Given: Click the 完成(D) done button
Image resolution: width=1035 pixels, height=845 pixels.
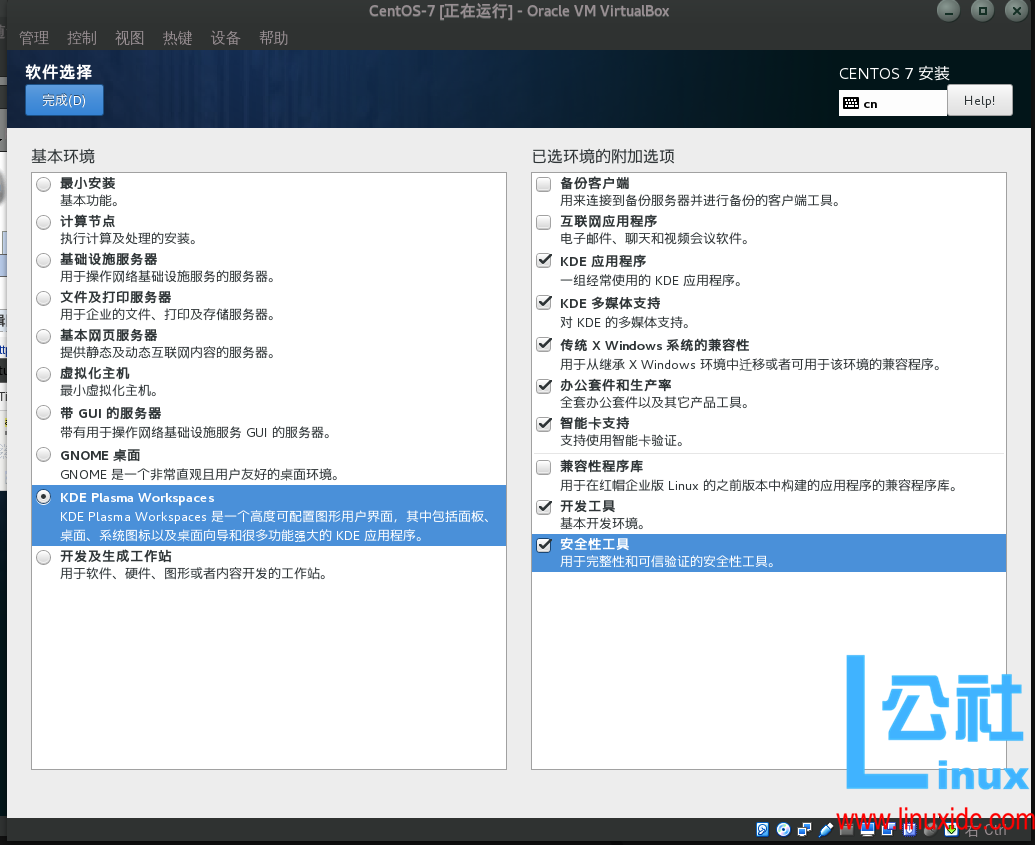Looking at the screenshot, I should click(x=64, y=100).
